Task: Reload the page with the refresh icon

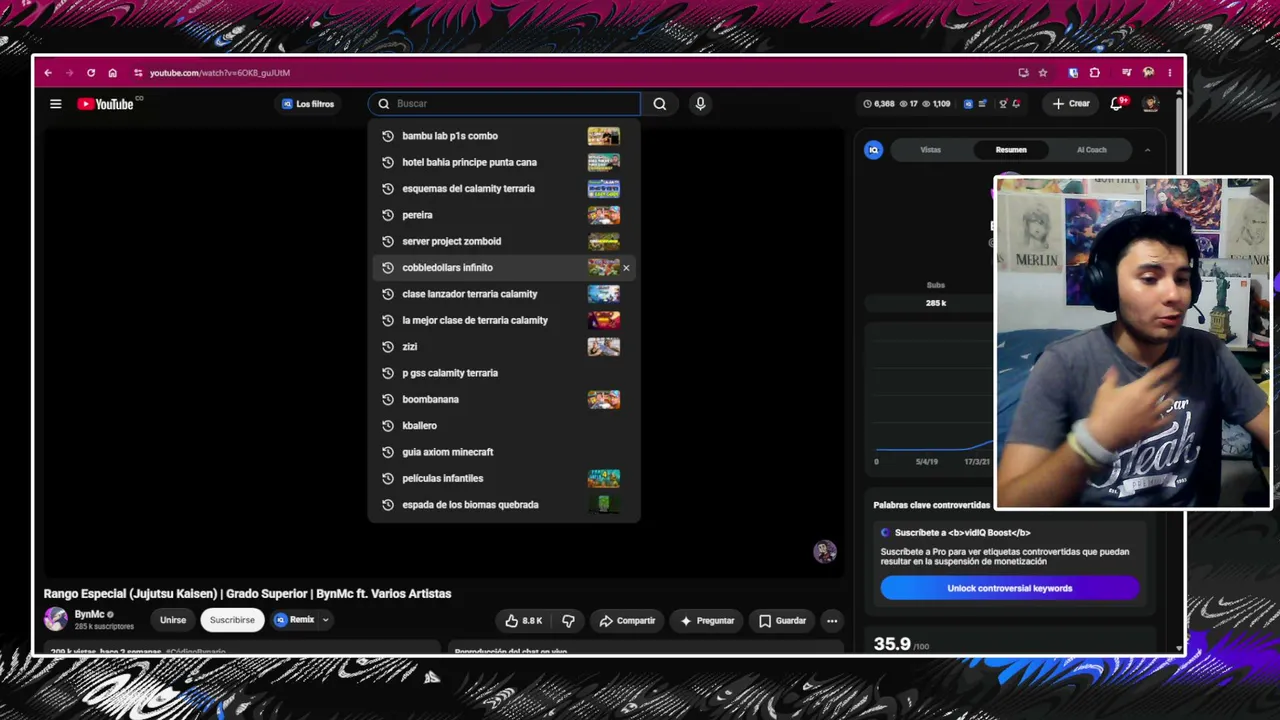Action: [91, 73]
